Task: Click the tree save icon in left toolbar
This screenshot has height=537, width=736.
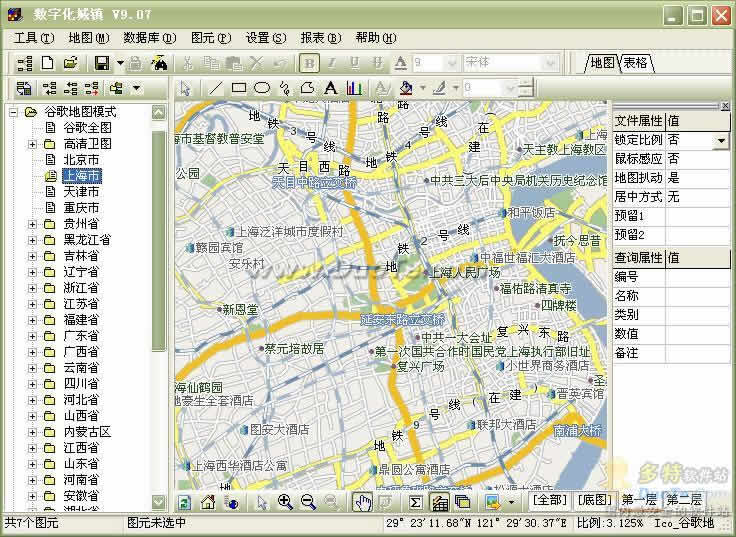Action: click(23, 88)
